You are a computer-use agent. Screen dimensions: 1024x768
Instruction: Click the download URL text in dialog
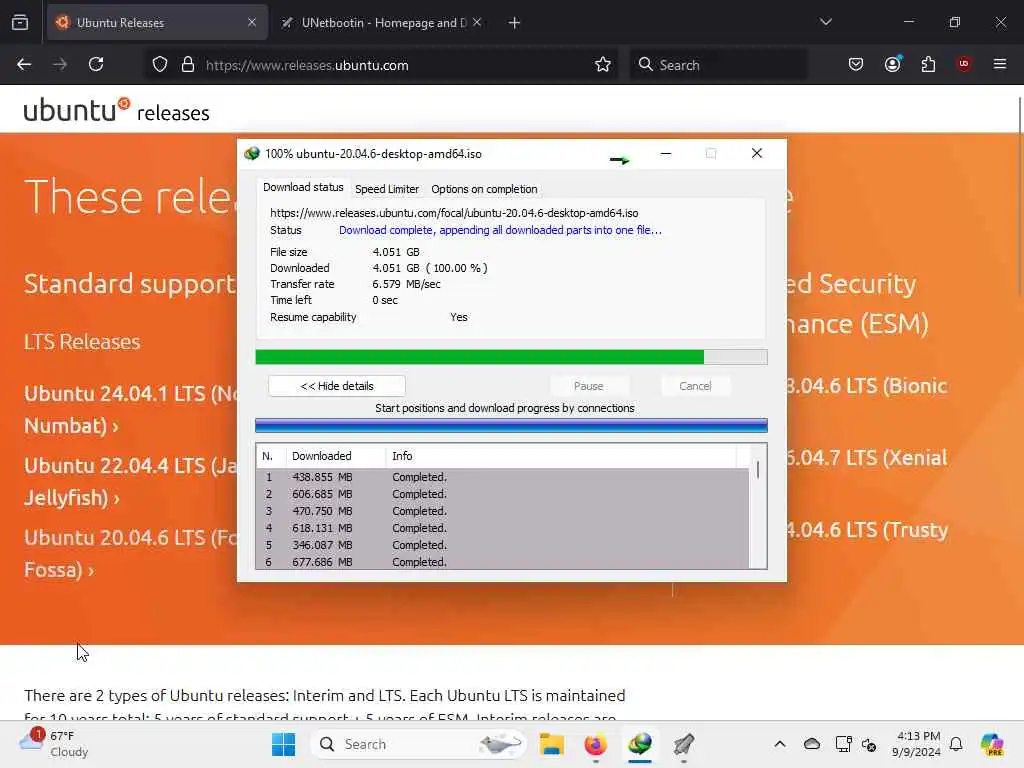pos(454,213)
